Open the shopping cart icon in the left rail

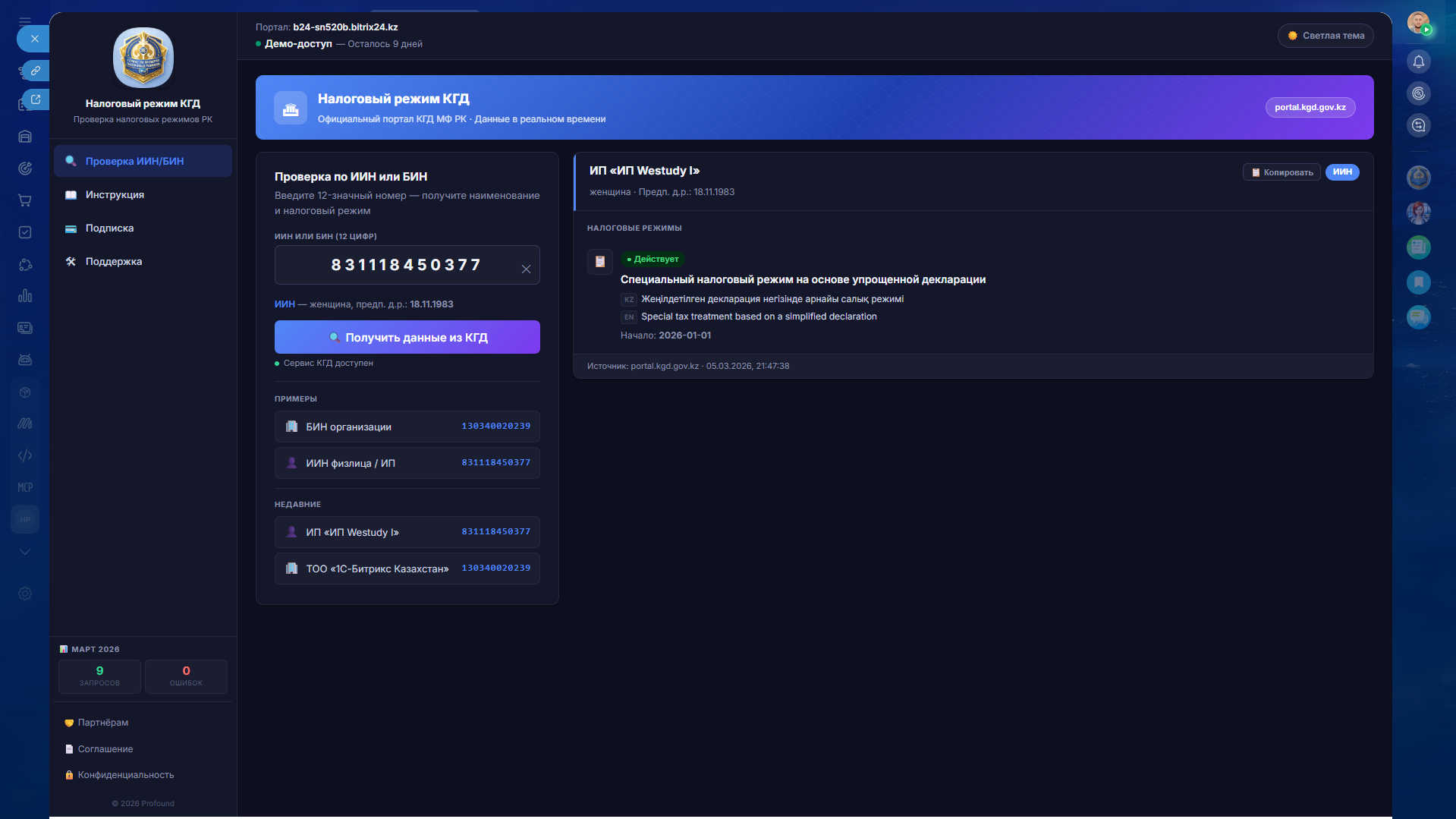[25, 200]
